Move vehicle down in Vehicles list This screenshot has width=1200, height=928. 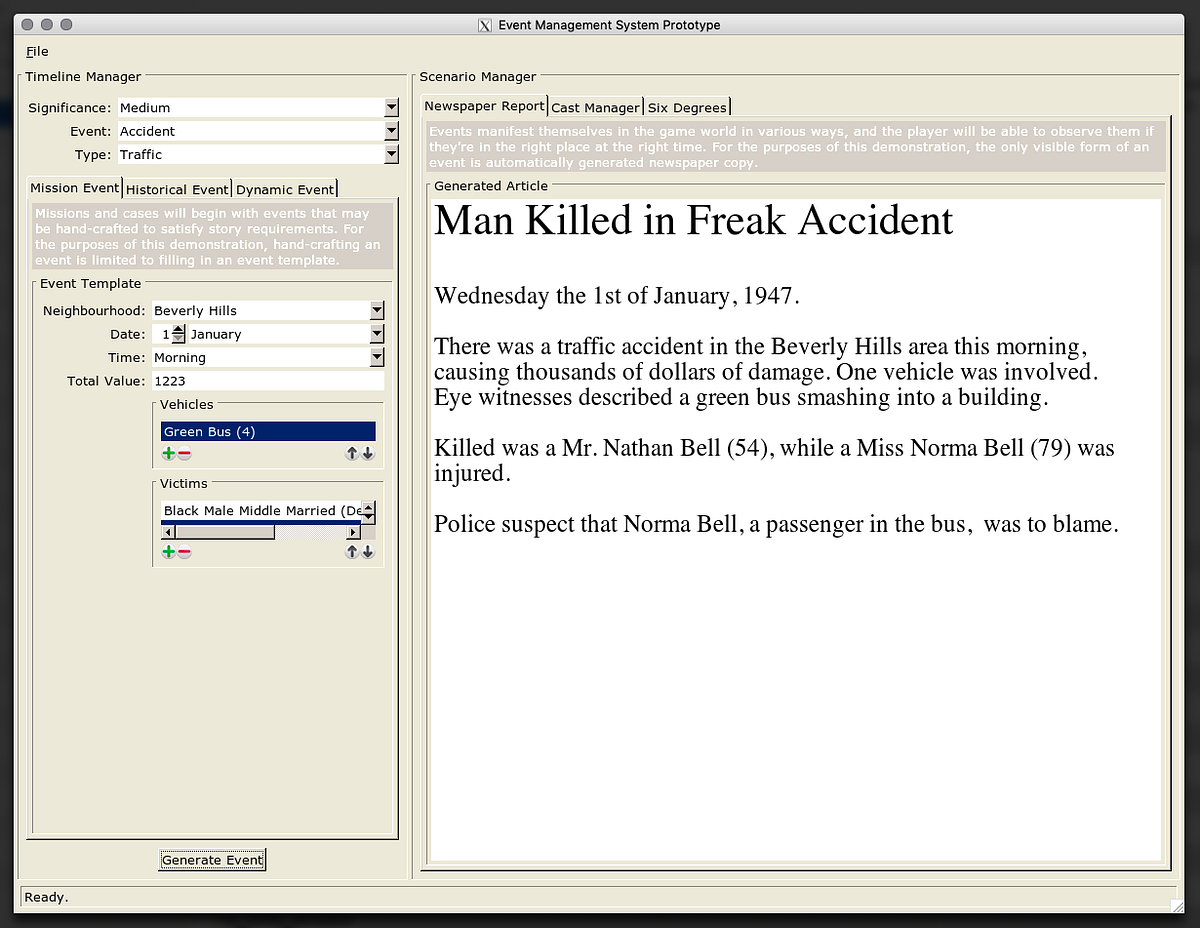[368, 454]
